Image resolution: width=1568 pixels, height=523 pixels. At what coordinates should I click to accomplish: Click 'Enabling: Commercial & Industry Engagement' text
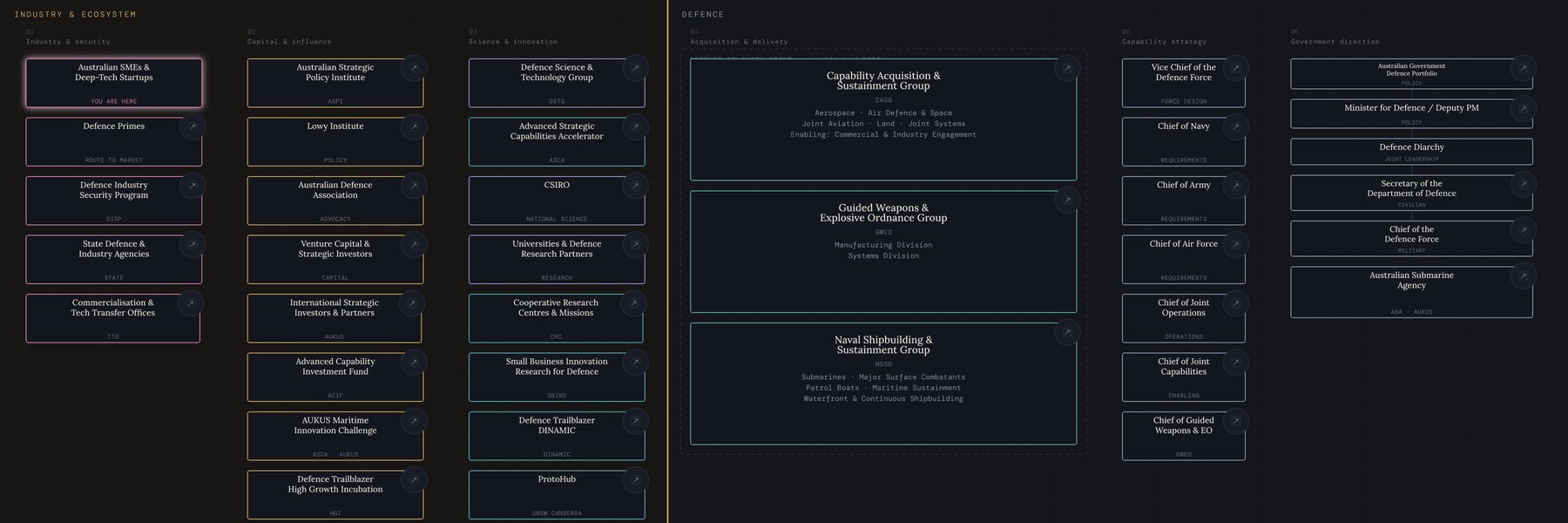tap(883, 134)
